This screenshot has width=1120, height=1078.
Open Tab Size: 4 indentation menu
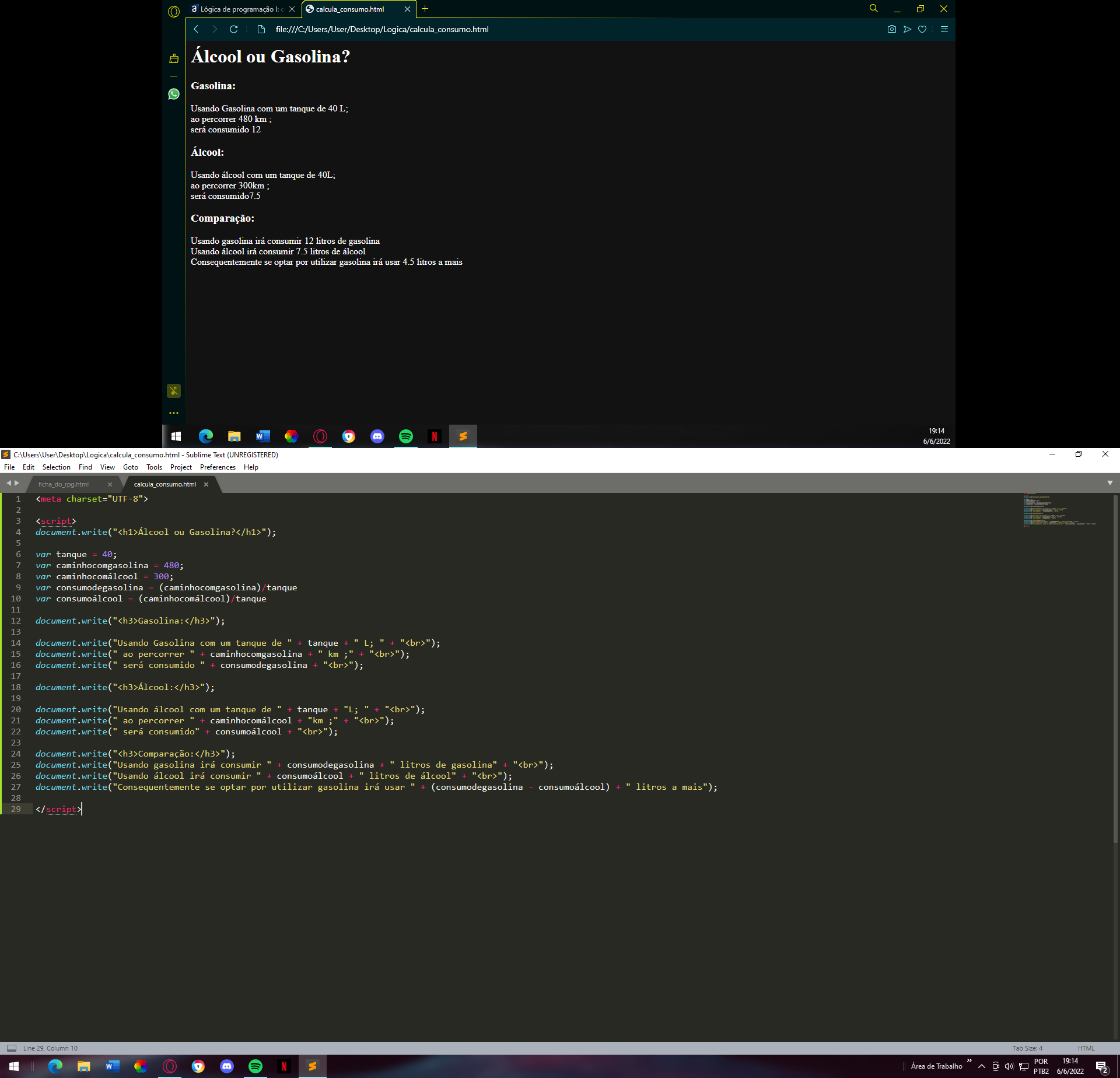pos(1027,1048)
